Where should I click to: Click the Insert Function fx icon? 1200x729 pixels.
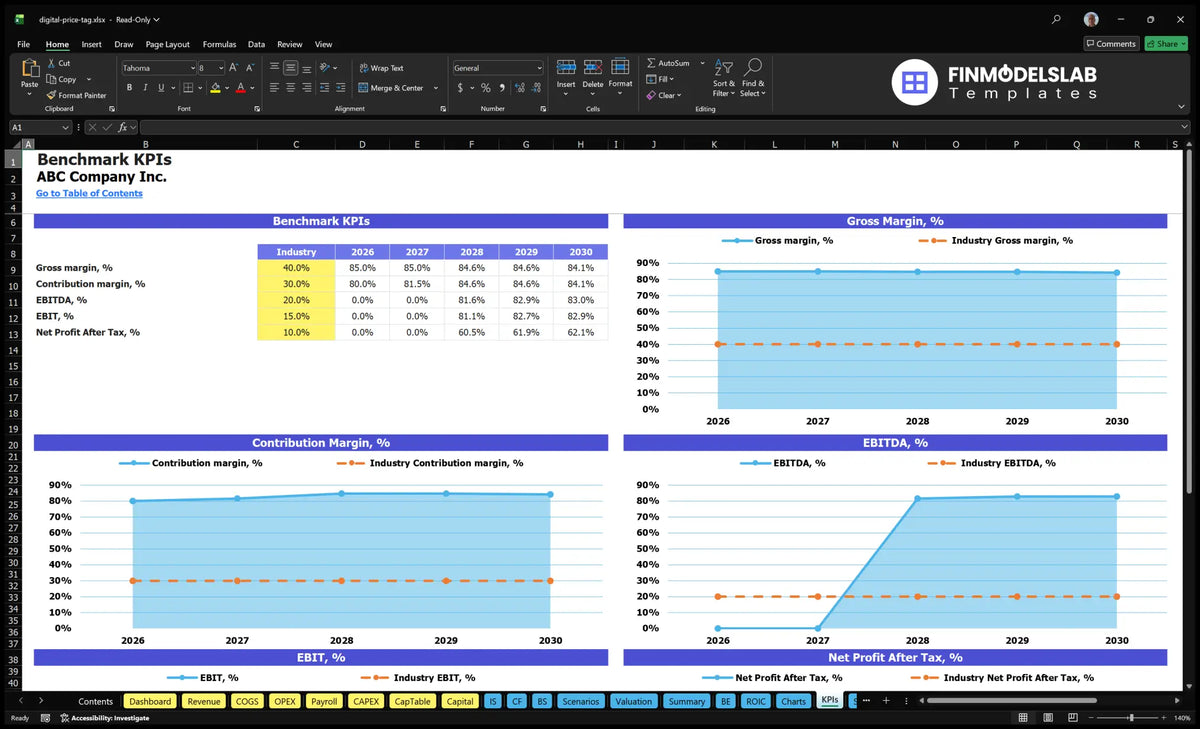point(123,127)
